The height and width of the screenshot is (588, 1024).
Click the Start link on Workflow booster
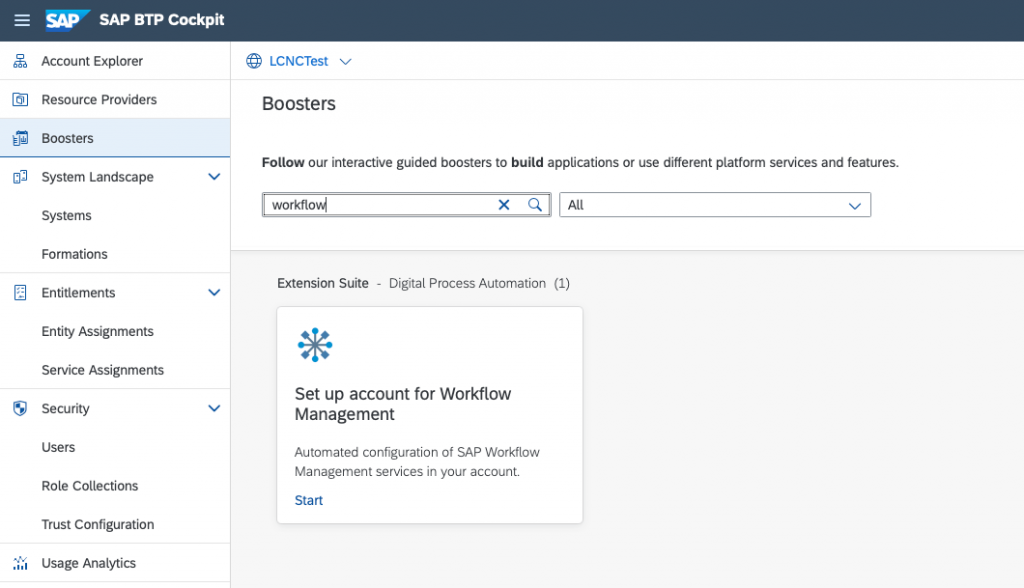[308, 500]
